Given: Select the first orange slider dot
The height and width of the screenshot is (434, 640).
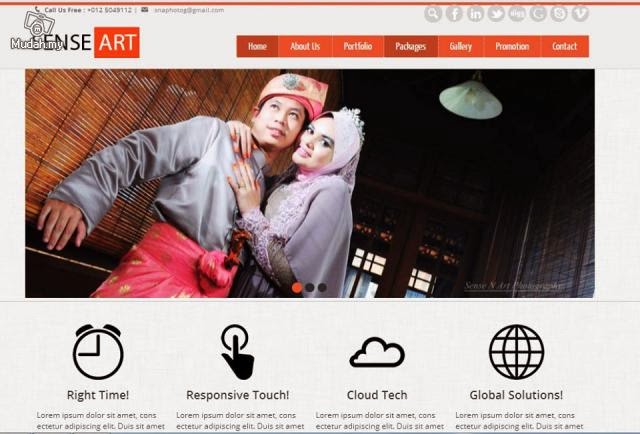Looking at the screenshot, I should pyautogui.click(x=297, y=287).
